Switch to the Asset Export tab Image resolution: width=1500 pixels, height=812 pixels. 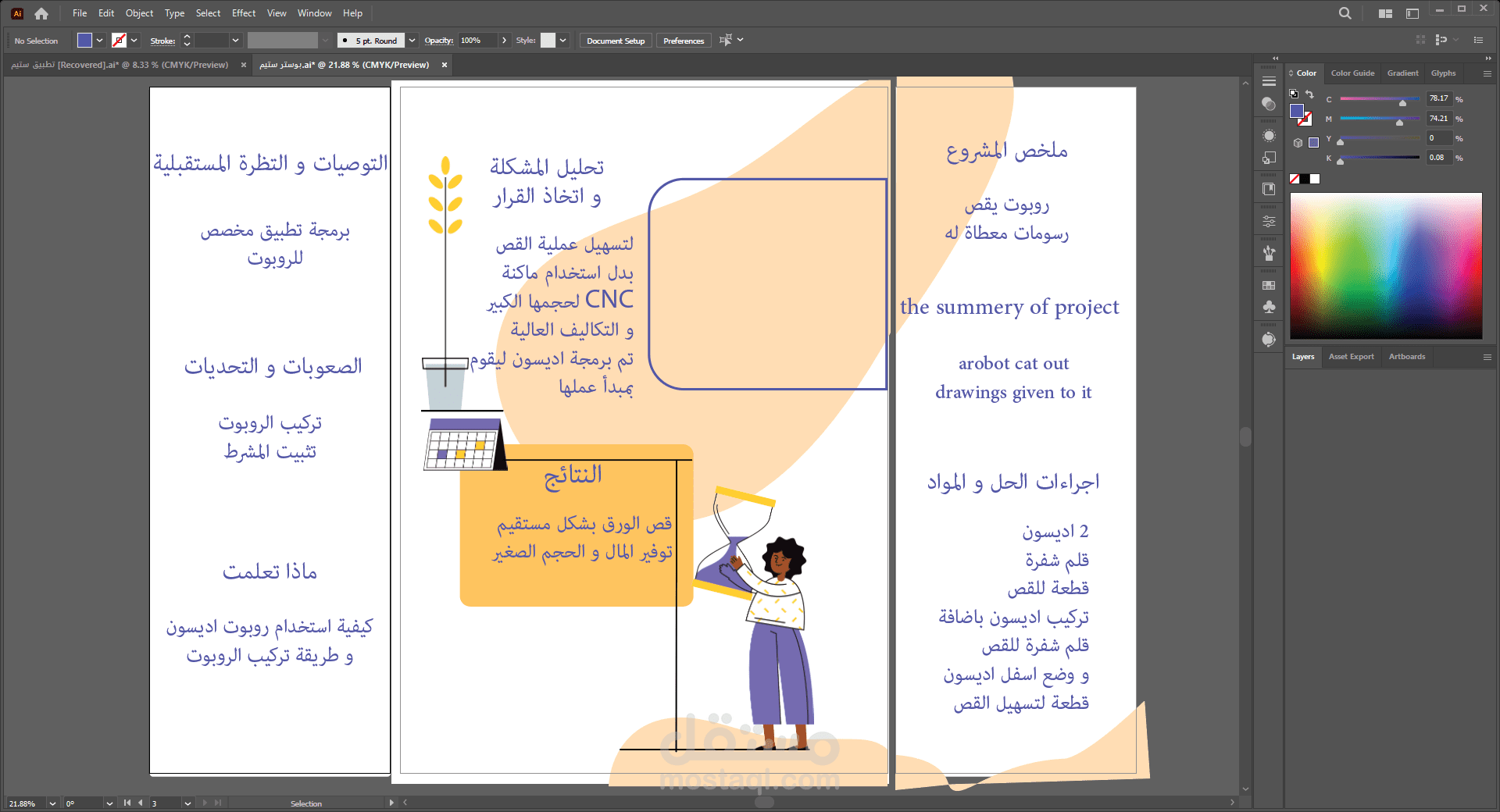pyautogui.click(x=1351, y=357)
